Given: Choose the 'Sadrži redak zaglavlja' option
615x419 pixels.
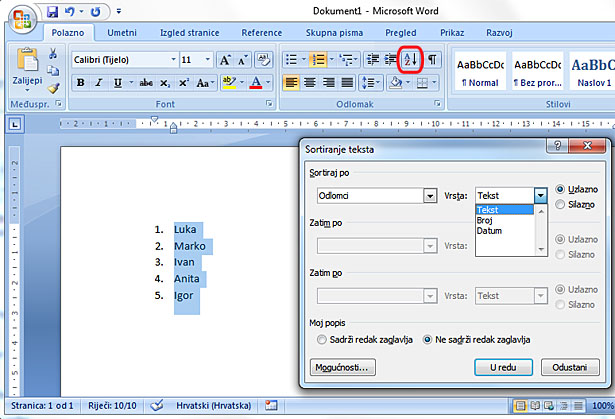Looking at the screenshot, I should [x=322, y=340].
